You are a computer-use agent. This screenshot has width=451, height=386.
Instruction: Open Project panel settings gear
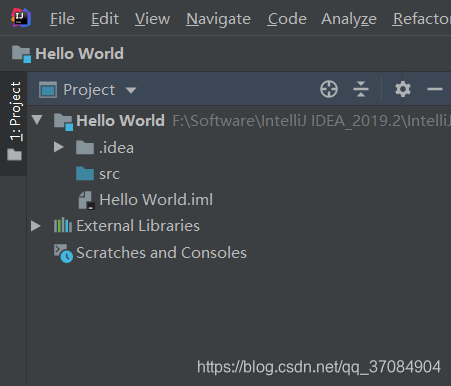[403, 89]
